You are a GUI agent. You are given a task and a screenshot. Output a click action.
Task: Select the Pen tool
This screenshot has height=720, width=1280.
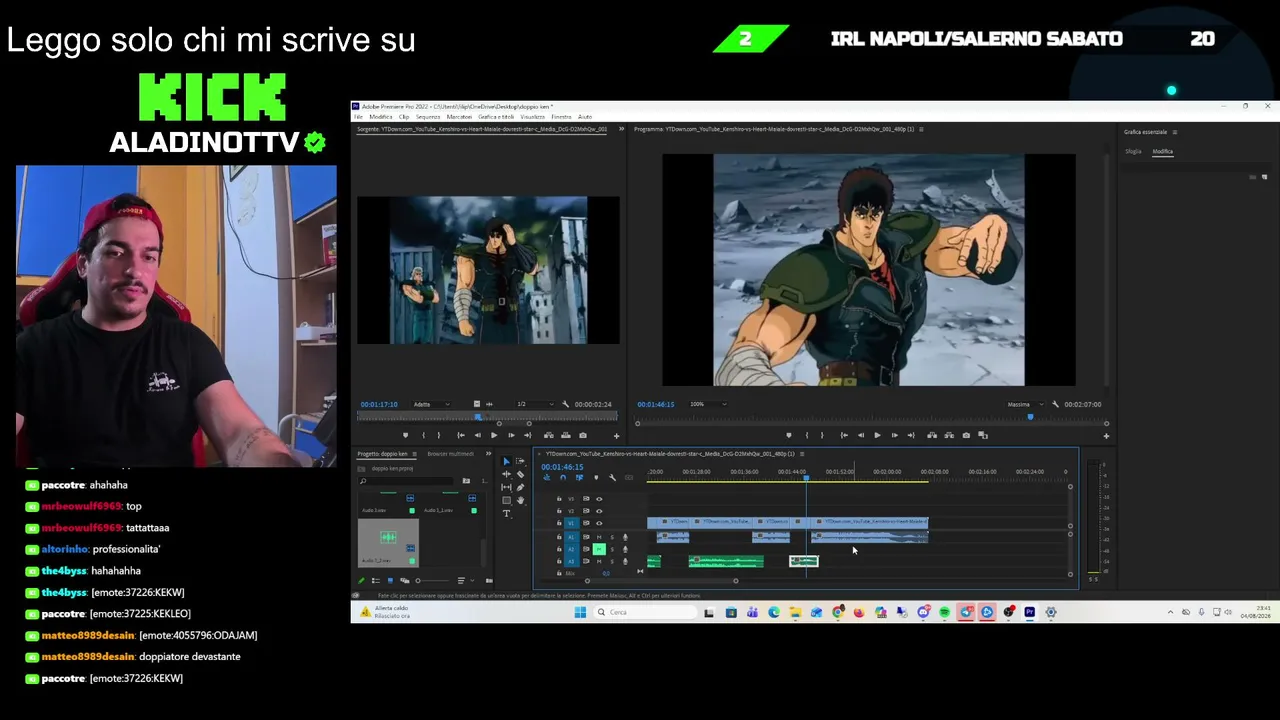pyautogui.click(x=520, y=487)
